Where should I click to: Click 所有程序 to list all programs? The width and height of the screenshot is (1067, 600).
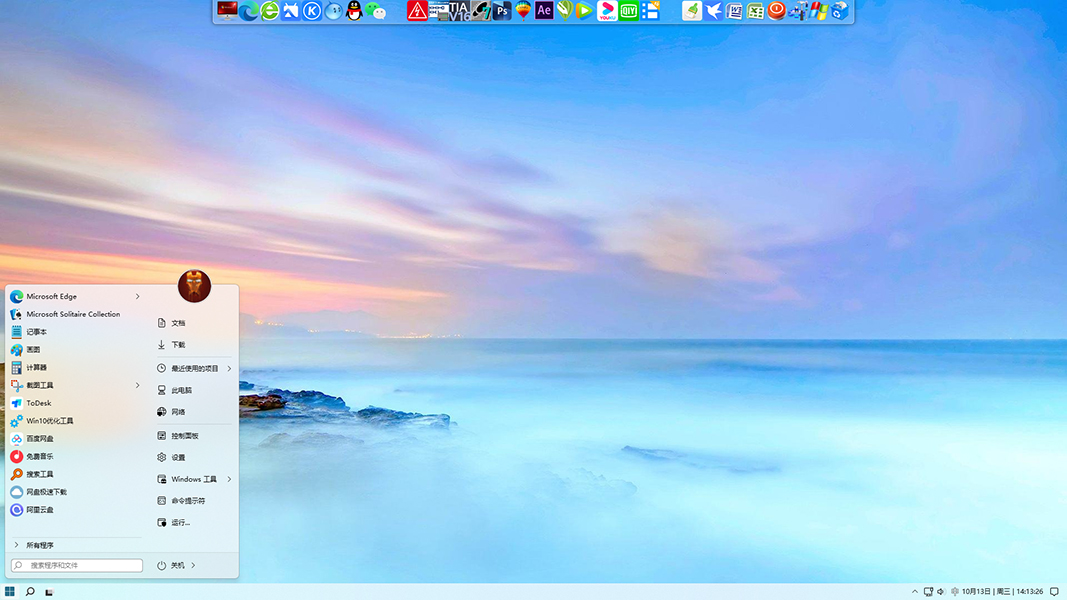pyautogui.click(x=40, y=546)
